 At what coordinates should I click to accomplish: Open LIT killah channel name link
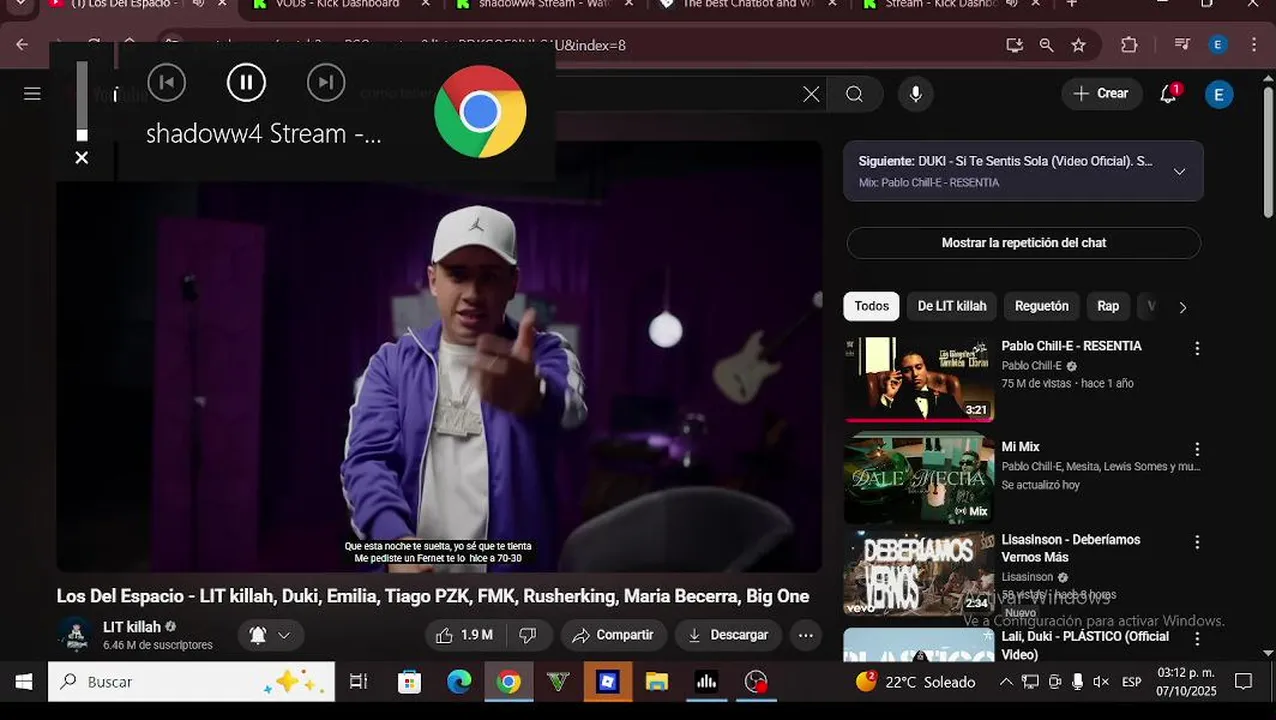pos(132,627)
